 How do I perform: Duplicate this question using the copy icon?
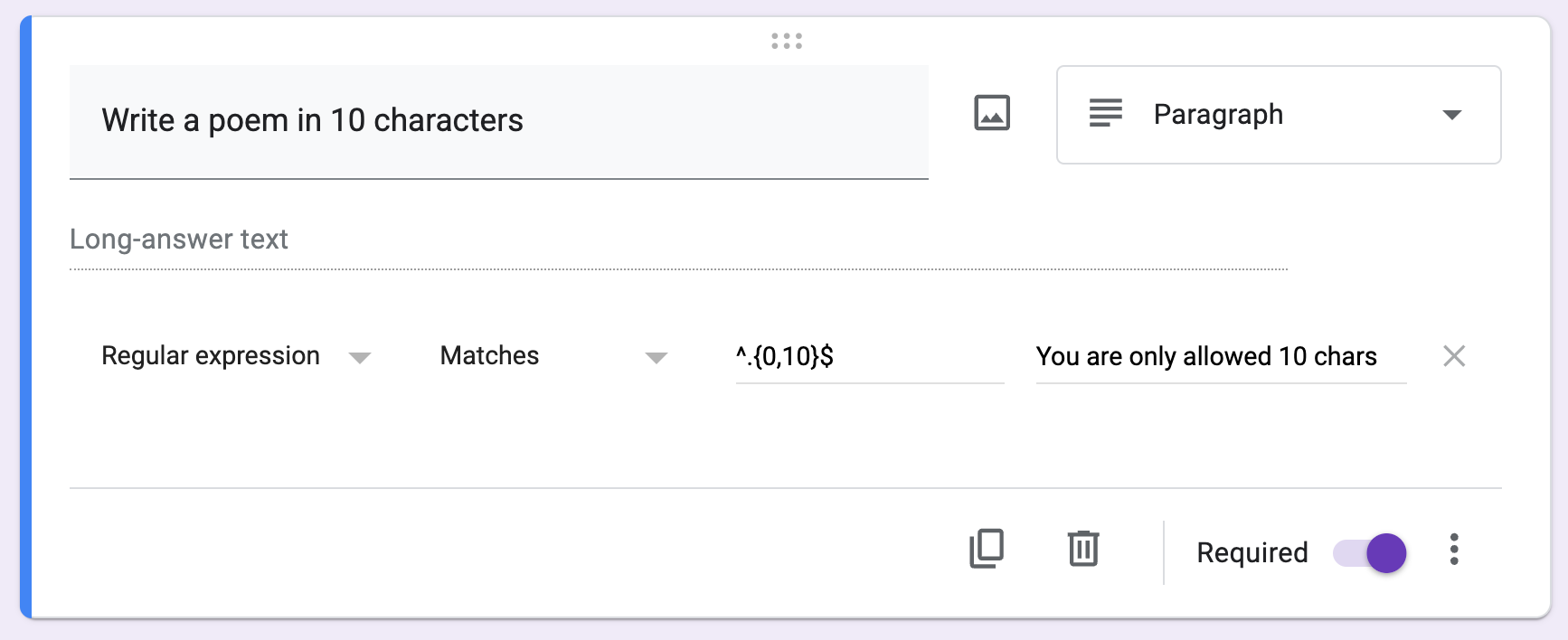(987, 549)
